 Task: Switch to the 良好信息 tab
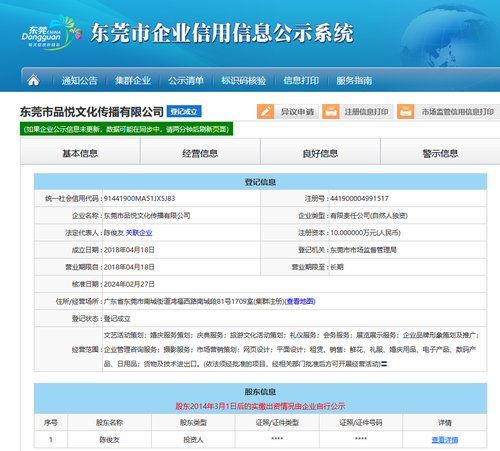(x=320, y=152)
